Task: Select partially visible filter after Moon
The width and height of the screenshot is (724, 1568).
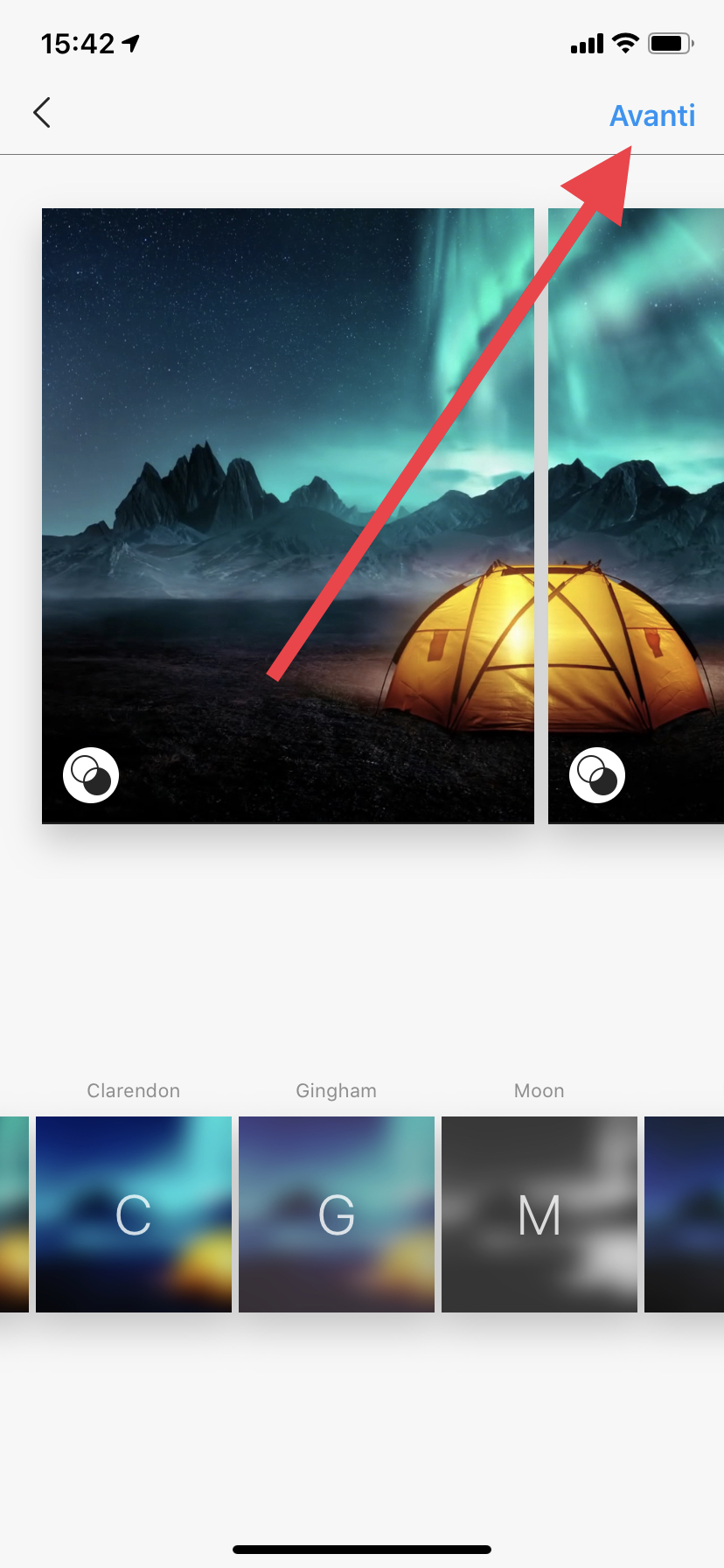Action: (684, 1214)
